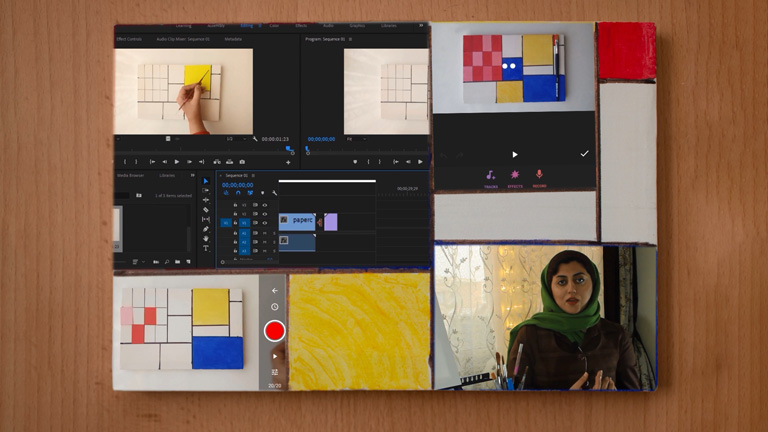This screenshot has height=432, width=768.
Task: Click Automate to Sequence icon in Project panel
Action: click(156, 262)
